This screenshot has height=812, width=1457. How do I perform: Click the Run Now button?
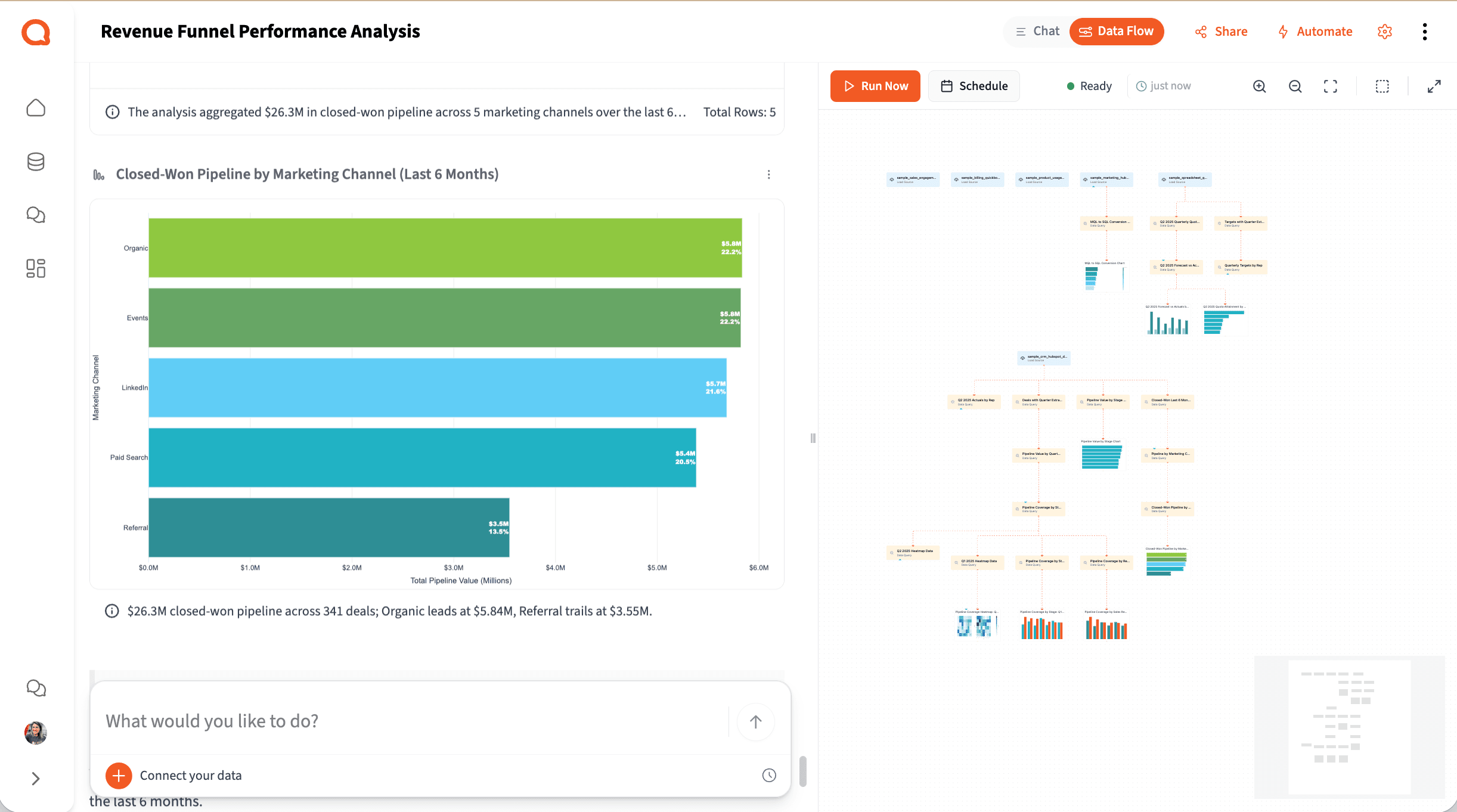875,86
